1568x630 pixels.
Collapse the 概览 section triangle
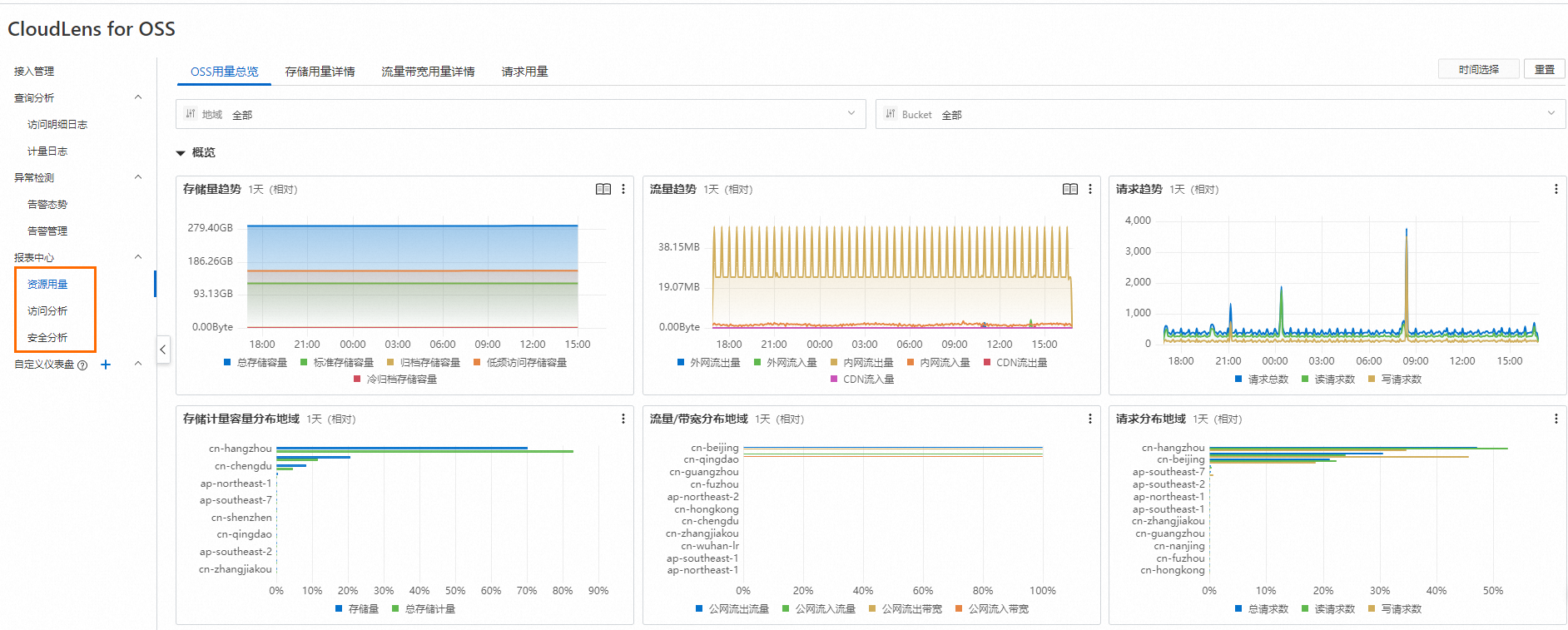pyautogui.click(x=181, y=153)
